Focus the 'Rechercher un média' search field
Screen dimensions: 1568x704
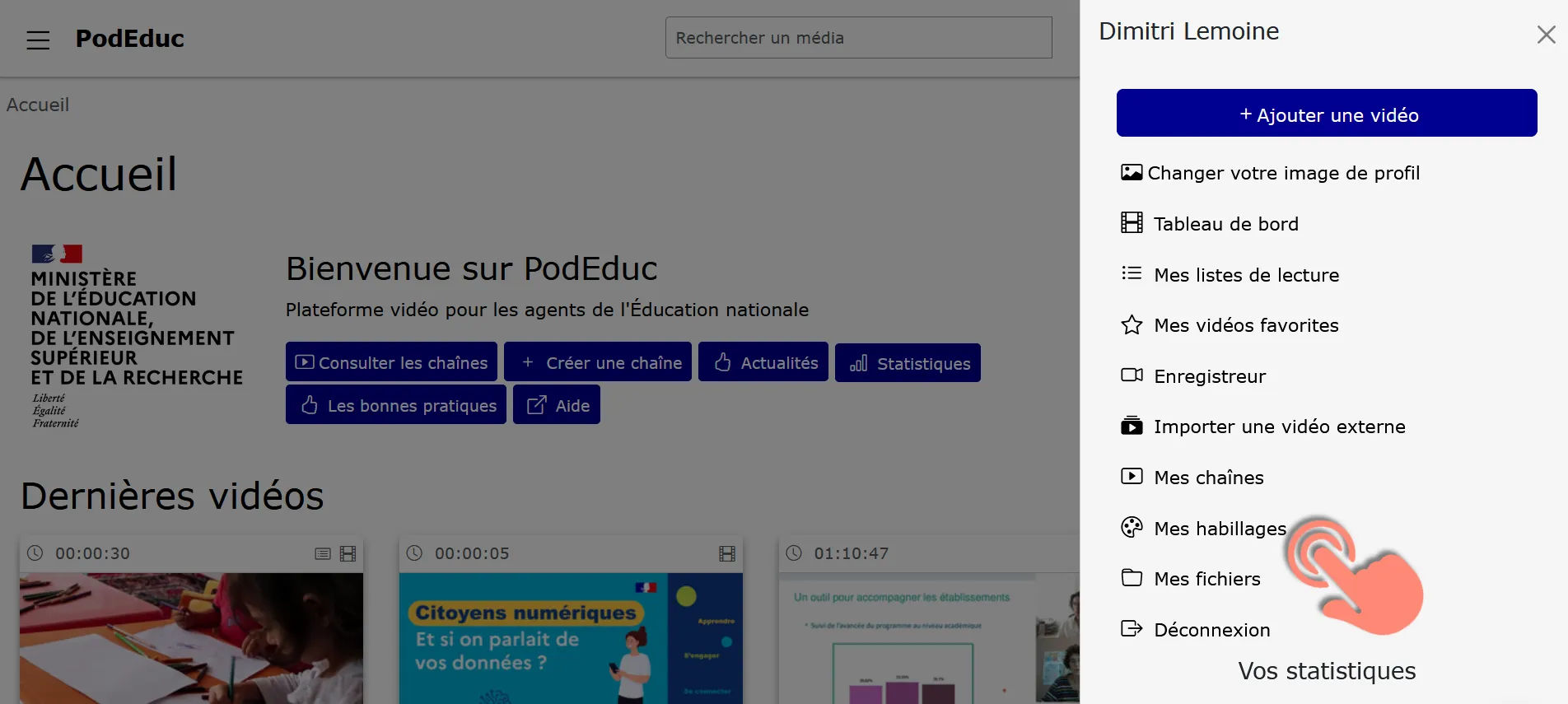(858, 38)
